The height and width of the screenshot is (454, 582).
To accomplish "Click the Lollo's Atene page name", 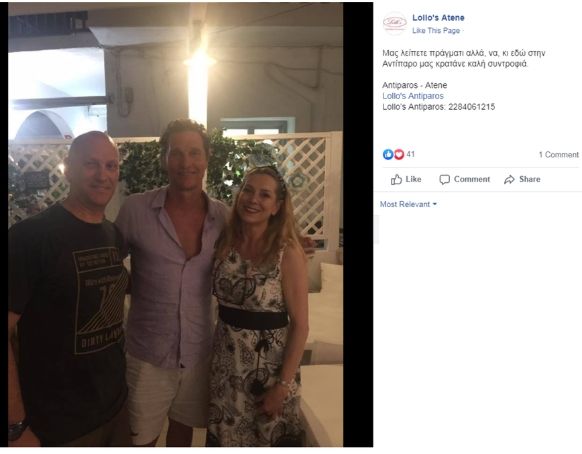I will tap(438, 17).
